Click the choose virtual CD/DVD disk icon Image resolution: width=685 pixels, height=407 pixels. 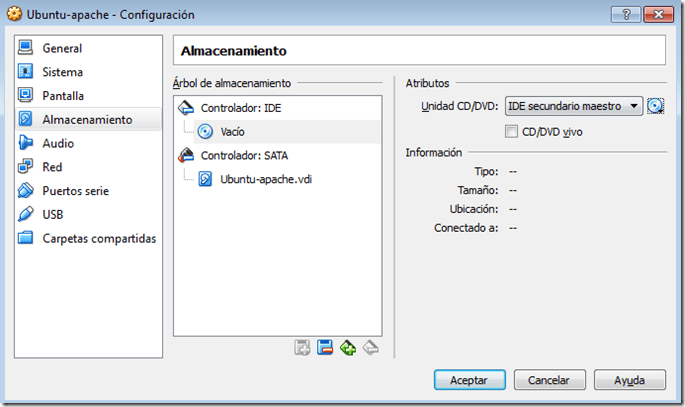pos(656,106)
